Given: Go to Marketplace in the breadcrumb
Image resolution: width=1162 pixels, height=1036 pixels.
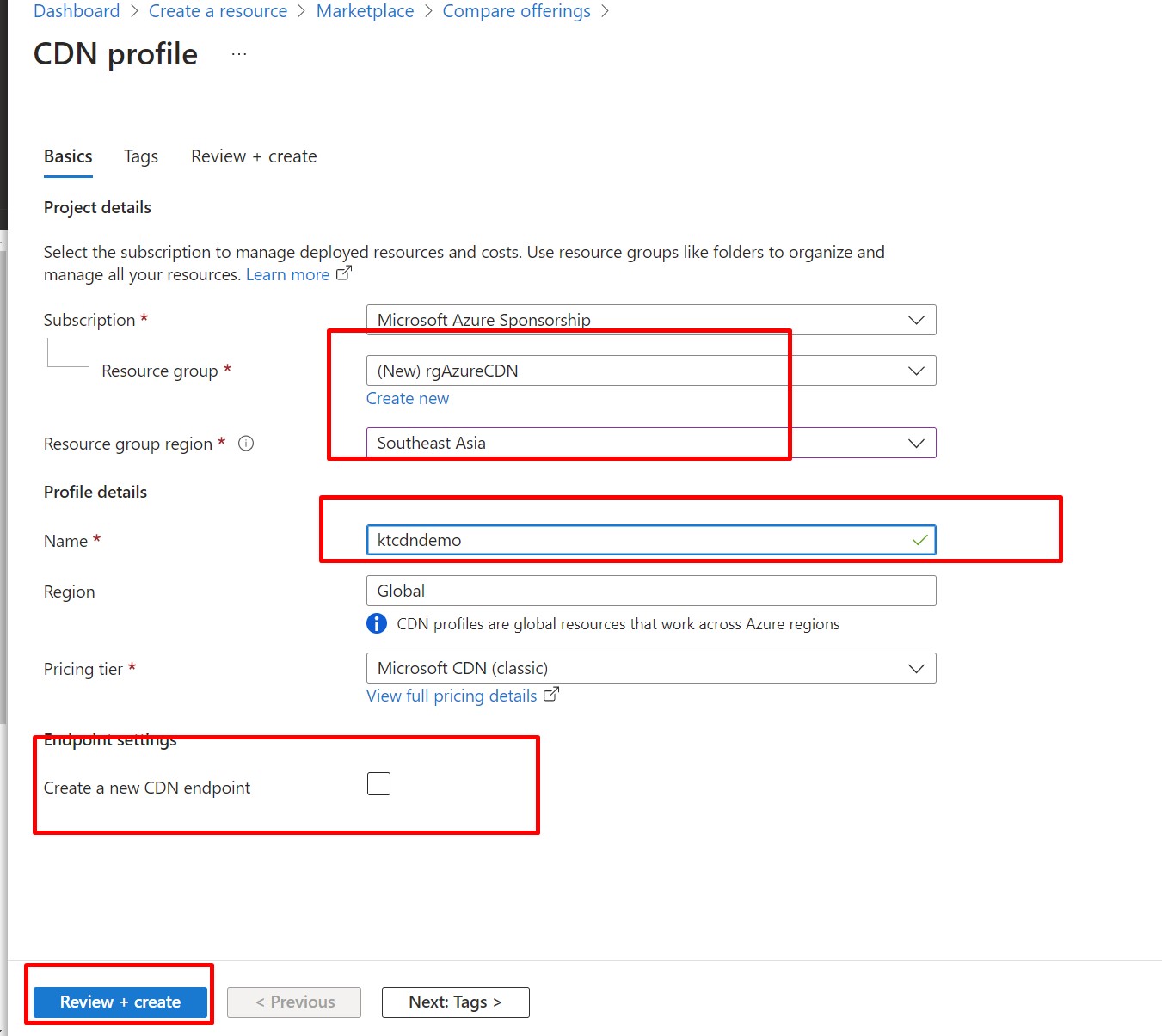Looking at the screenshot, I should point(365,11).
